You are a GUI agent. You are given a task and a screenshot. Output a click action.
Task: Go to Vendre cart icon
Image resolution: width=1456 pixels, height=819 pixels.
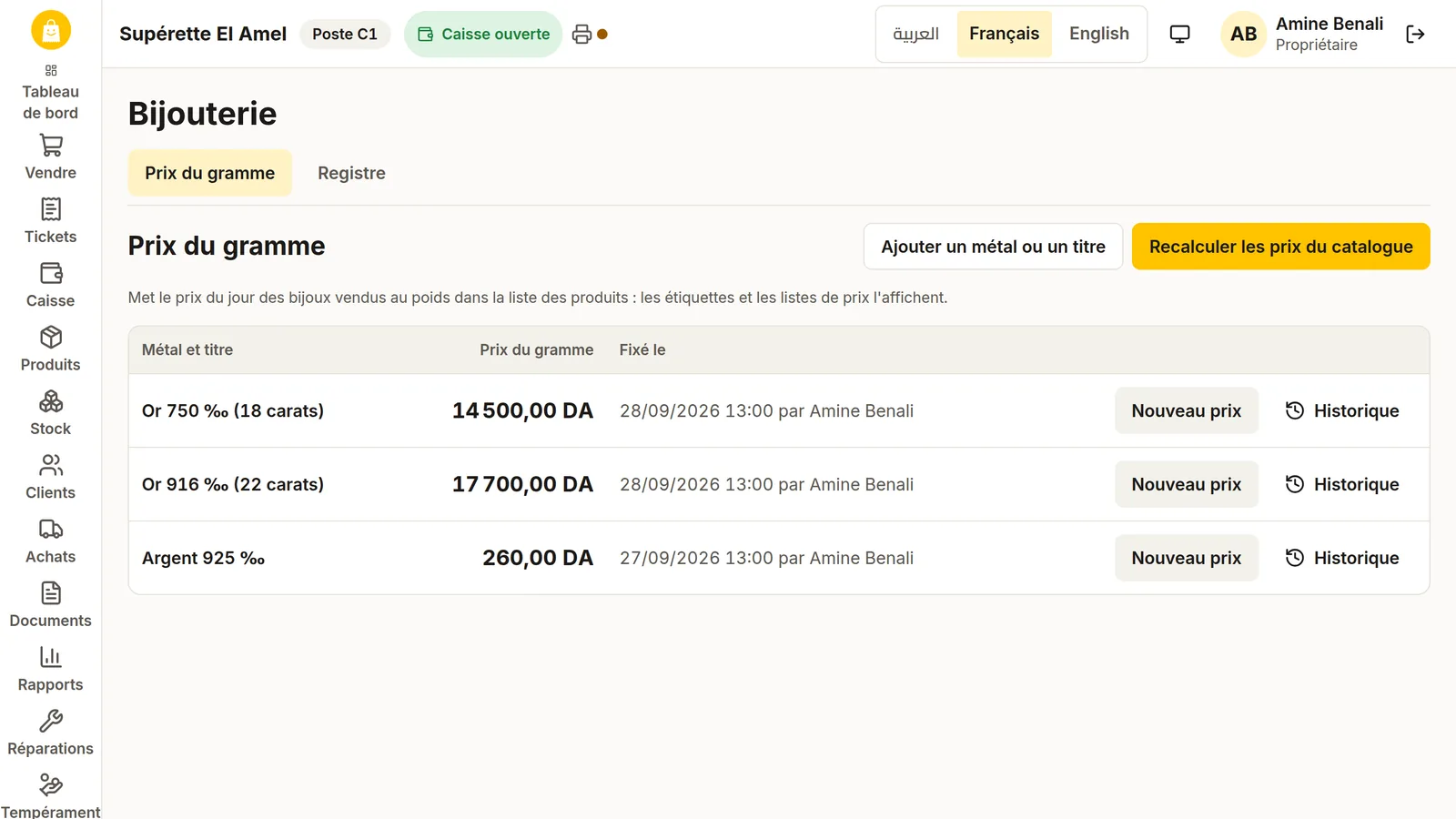[x=51, y=146]
